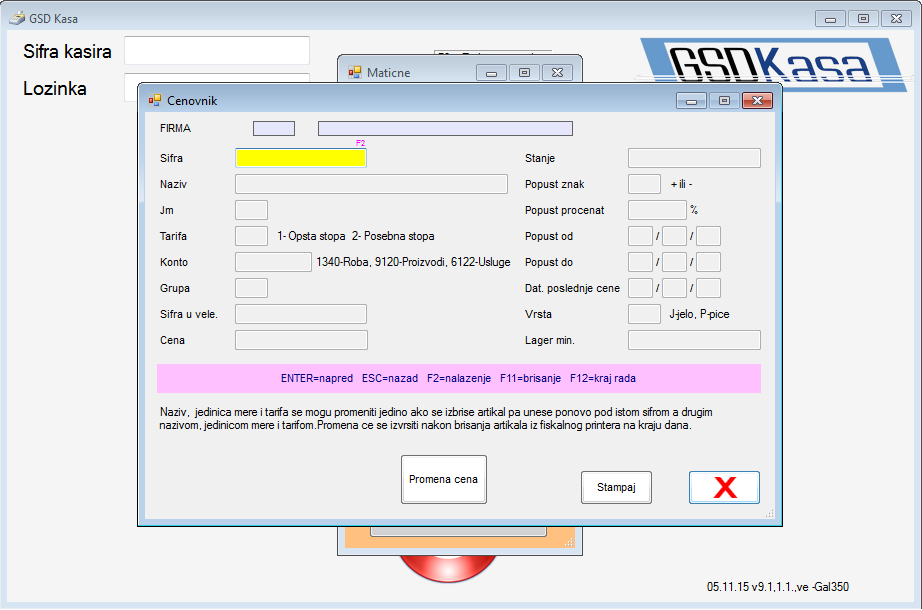Minimize the Maticne window
The height and width of the screenshot is (610, 922).
pyautogui.click(x=490, y=72)
